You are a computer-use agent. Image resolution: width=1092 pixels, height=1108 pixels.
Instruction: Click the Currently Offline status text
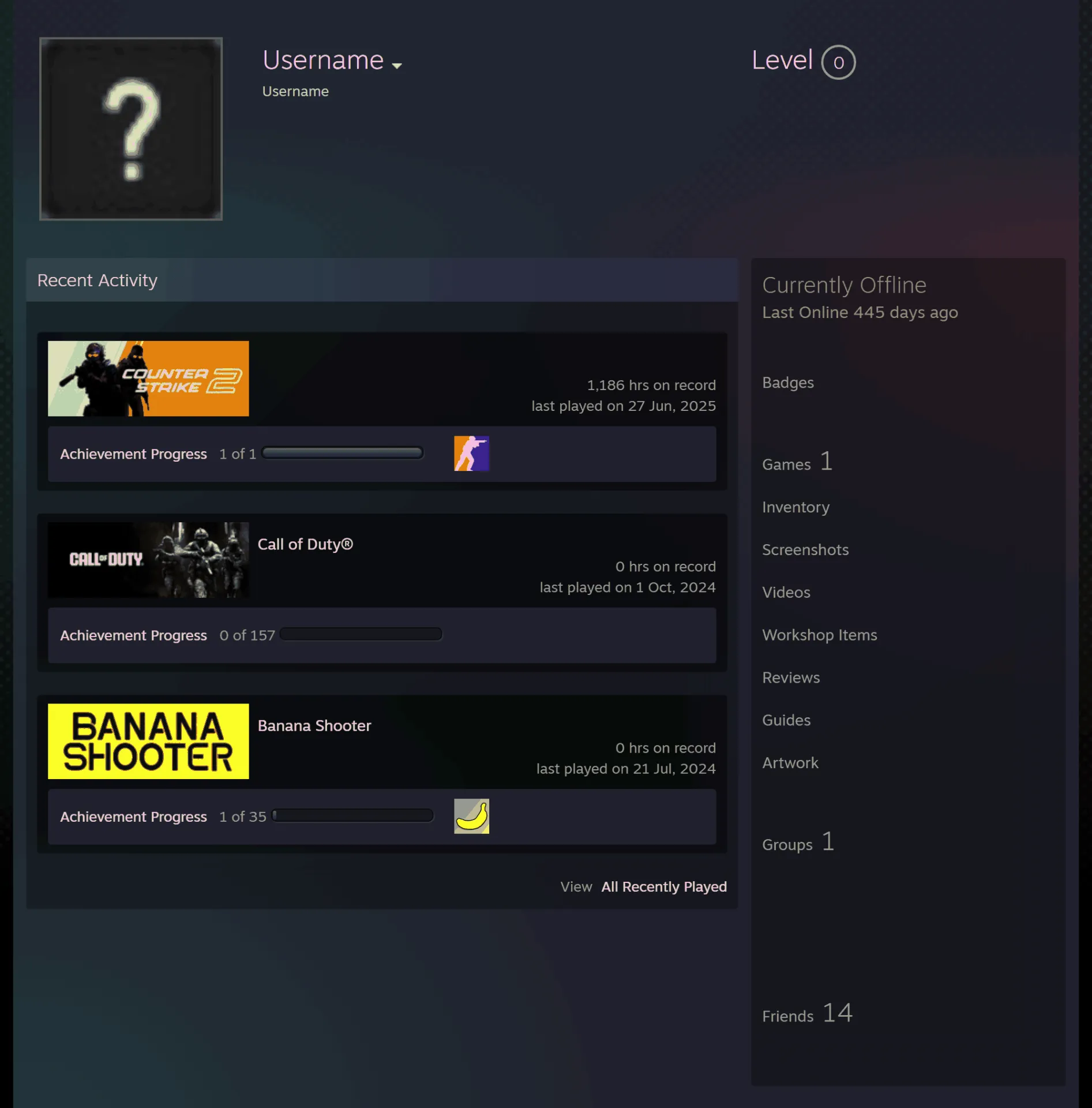[x=844, y=285]
